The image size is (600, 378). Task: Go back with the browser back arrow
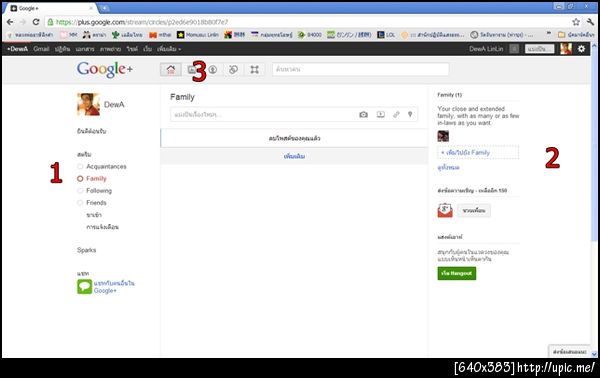click(x=10, y=22)
